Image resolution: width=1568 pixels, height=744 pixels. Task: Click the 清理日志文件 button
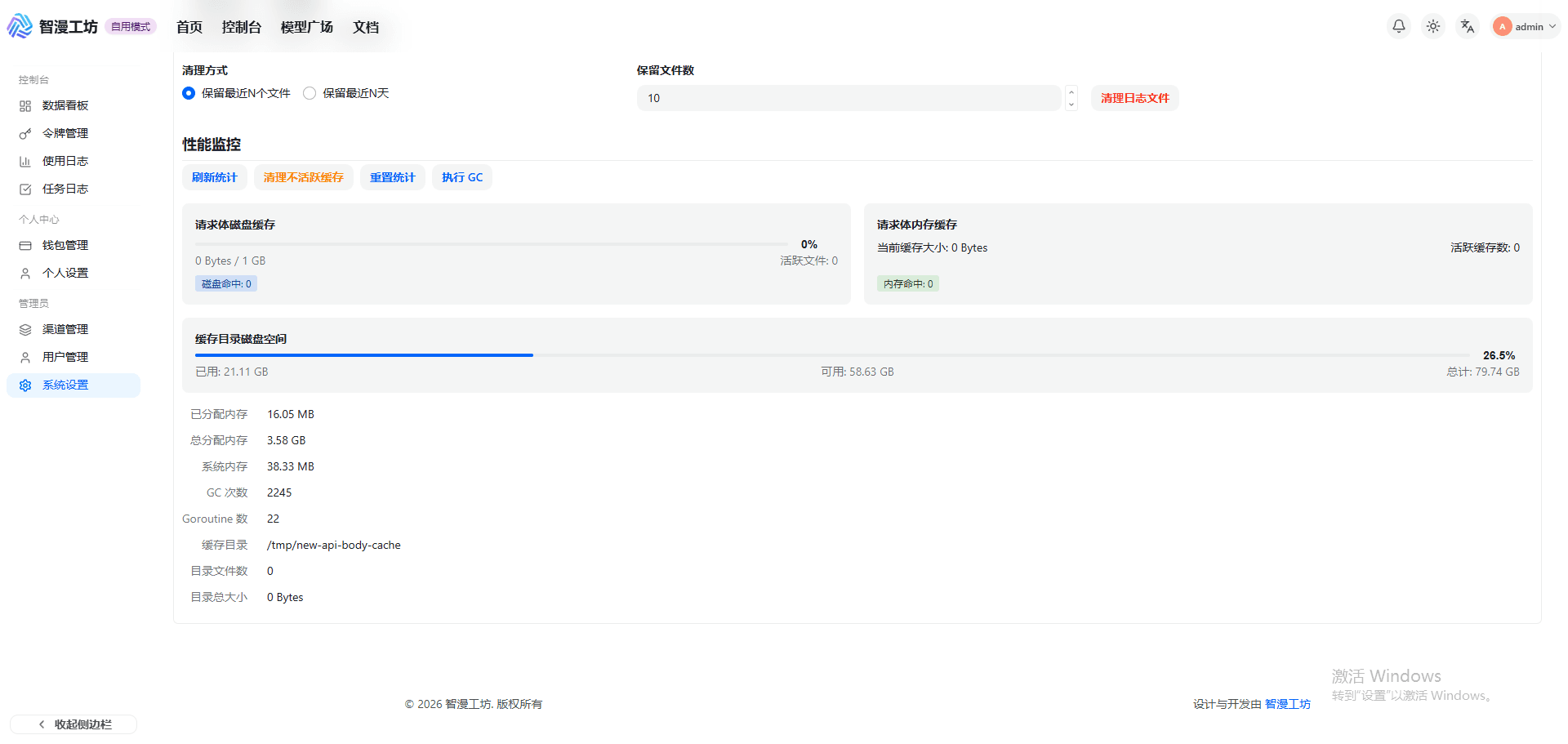click(x=1134, y=98)
